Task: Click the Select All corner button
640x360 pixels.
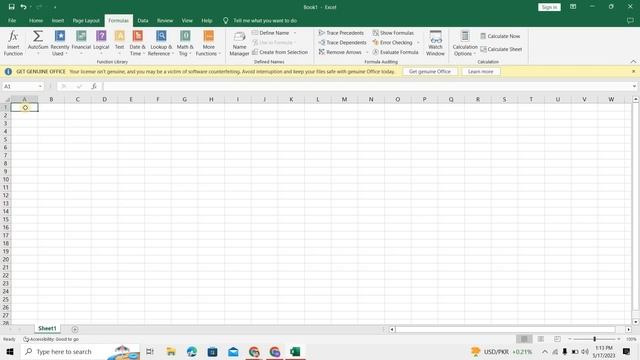Action: point(6,99)
